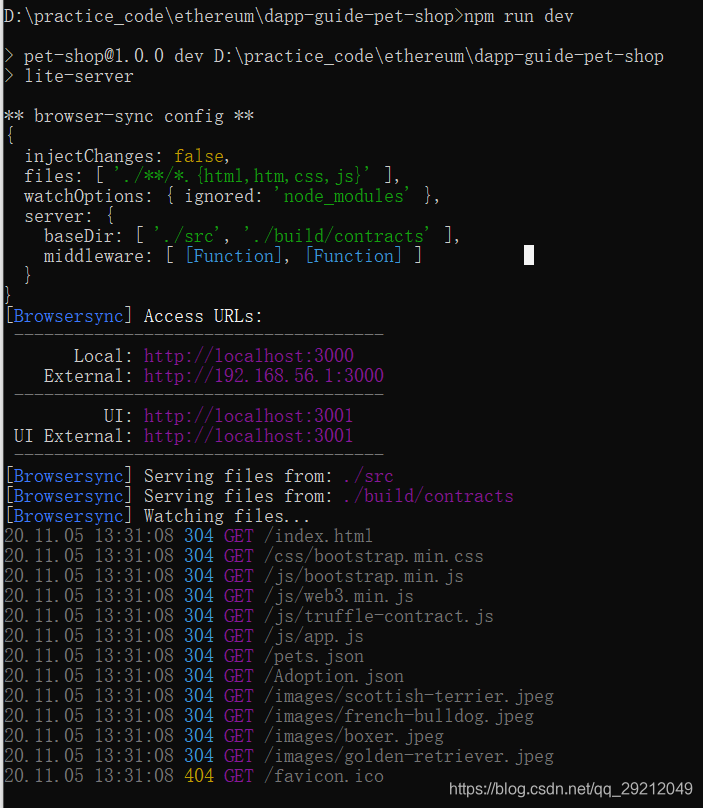
Task: Click the 'node_modules' ignored value
Action: pyautogui.click(x=341, y=196)
